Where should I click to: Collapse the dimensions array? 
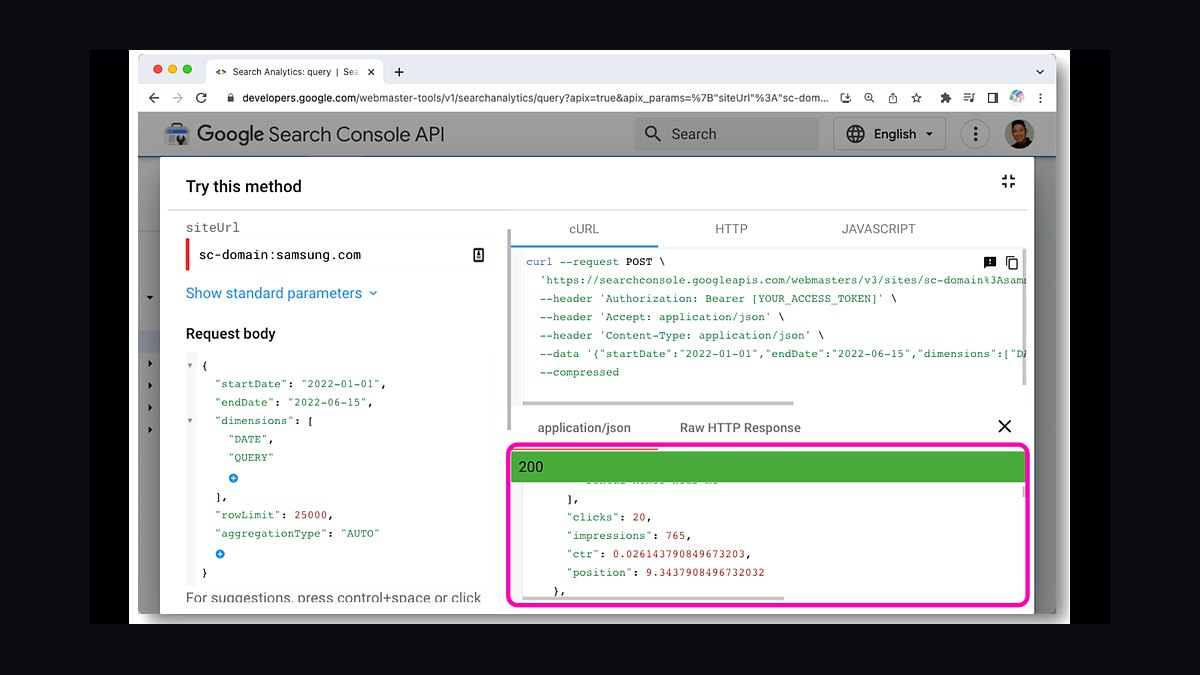[x=191, y=421]
